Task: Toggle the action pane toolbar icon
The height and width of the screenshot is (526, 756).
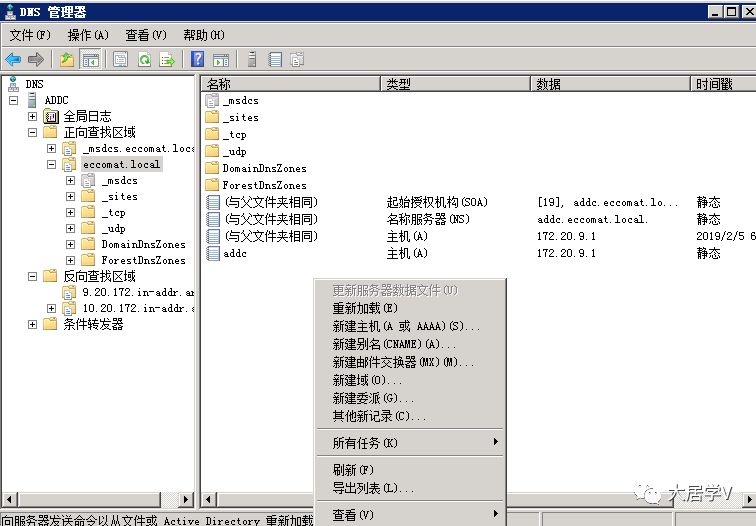Action: pyautogui.click(x=221, y=60)
